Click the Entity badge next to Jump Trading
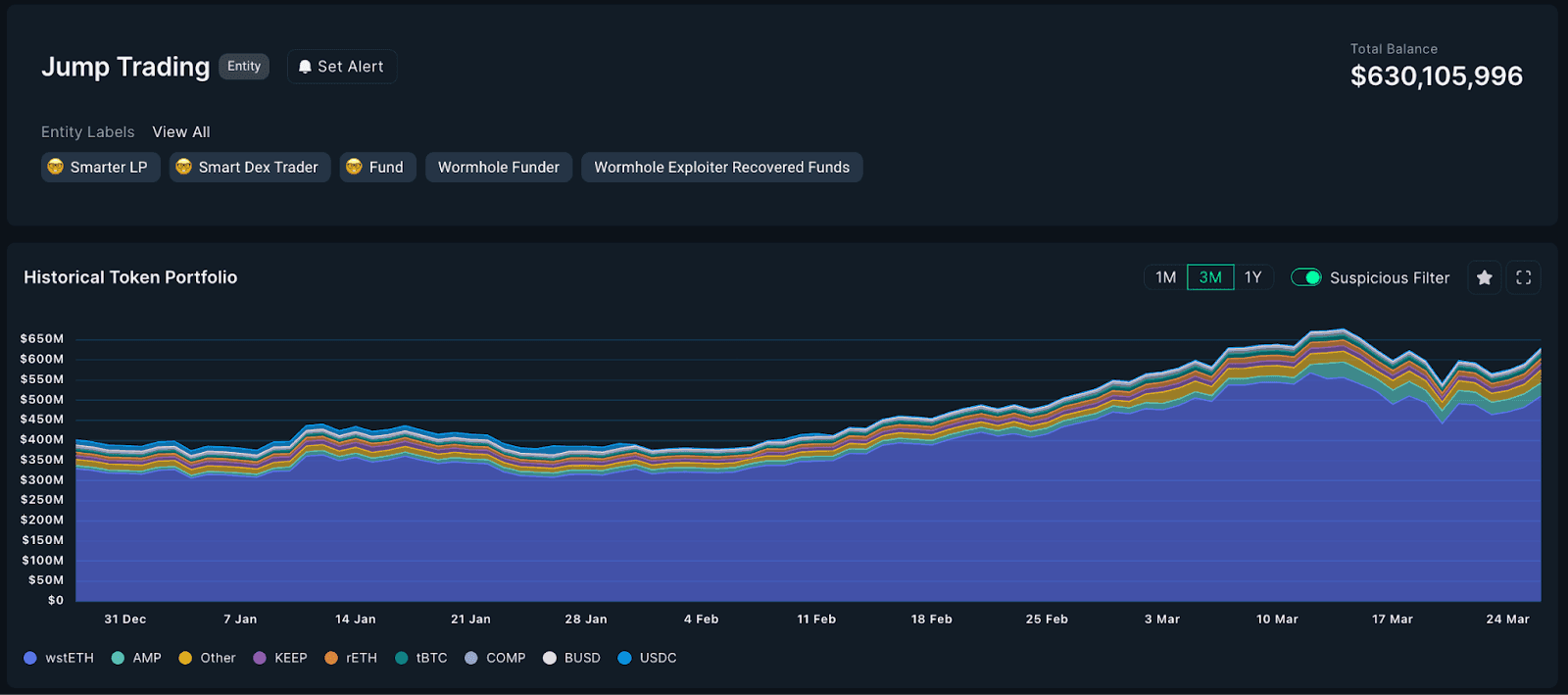Image resolution: width=1568 pixels, height=695 pixels. [x=244, y=67]
